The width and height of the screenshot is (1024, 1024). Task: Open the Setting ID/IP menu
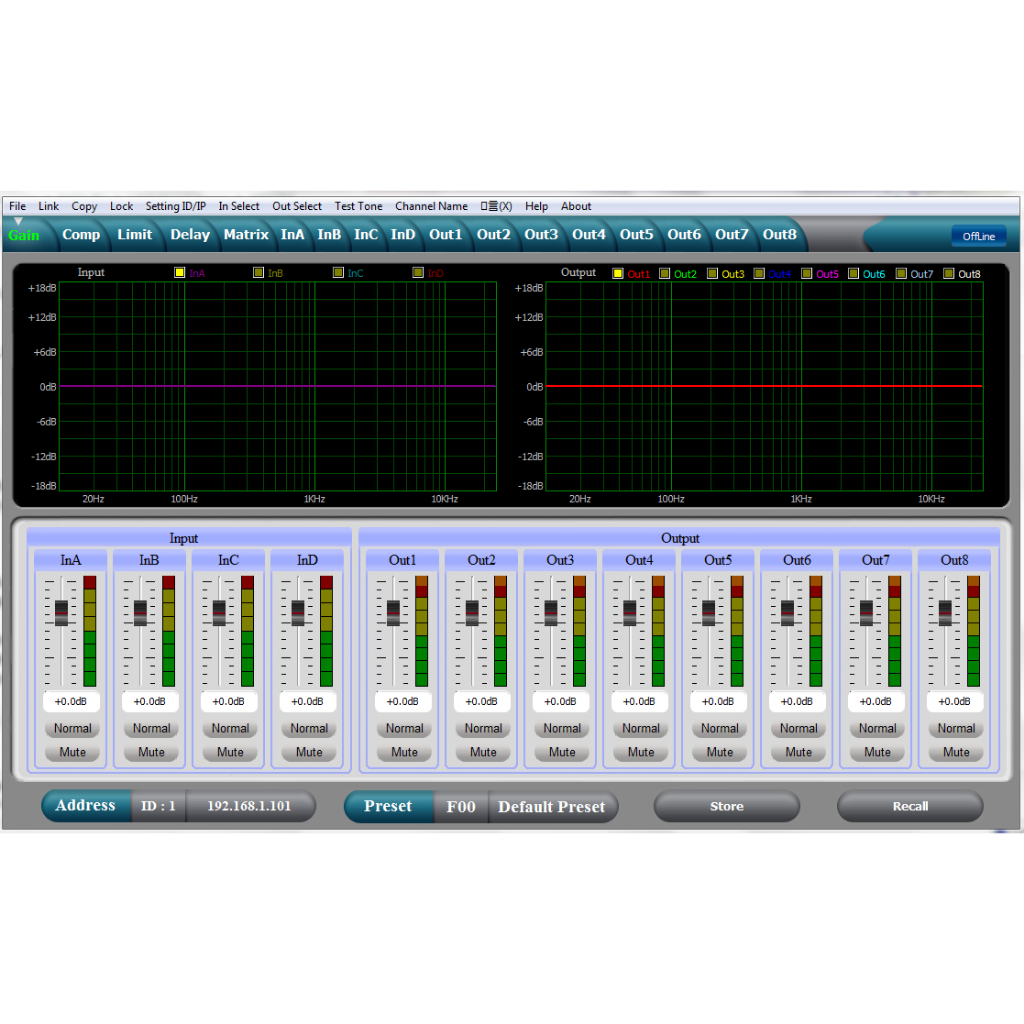point(176,206)
